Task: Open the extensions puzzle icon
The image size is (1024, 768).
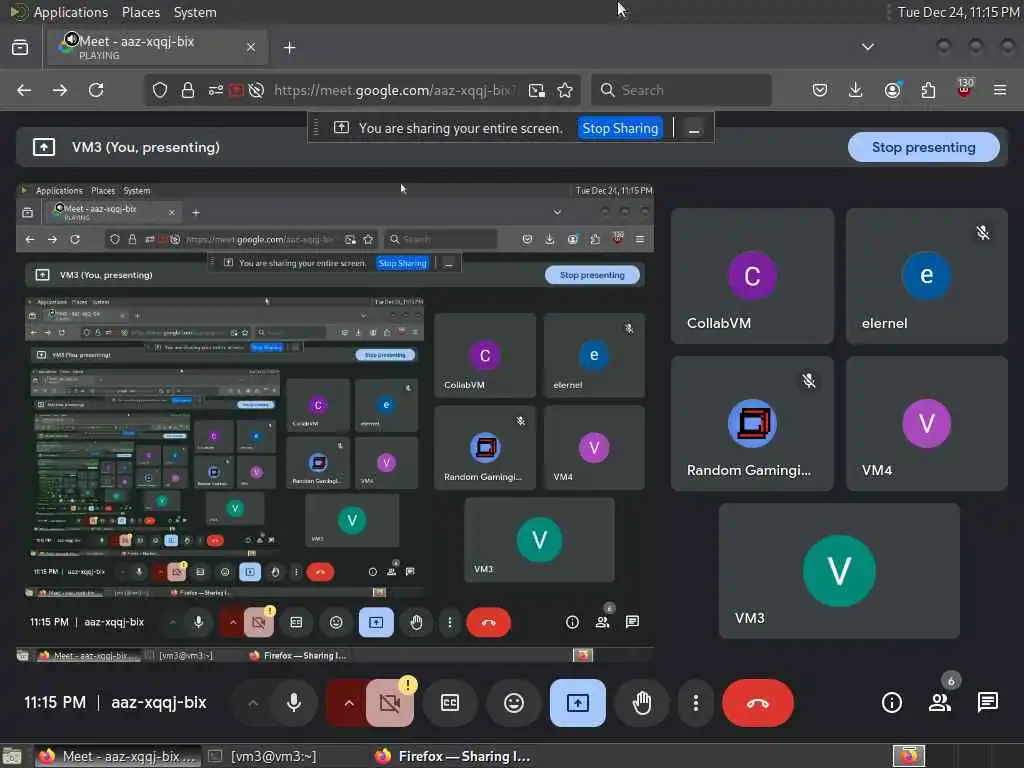Action: [x=928, y=90]
